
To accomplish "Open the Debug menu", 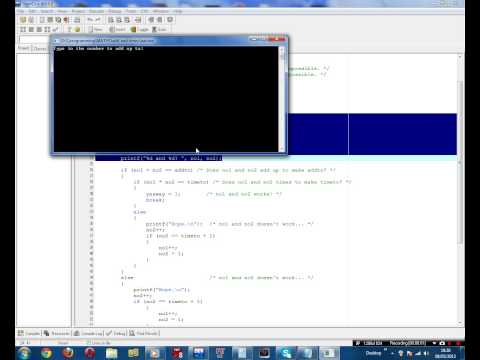I will 115,11.
